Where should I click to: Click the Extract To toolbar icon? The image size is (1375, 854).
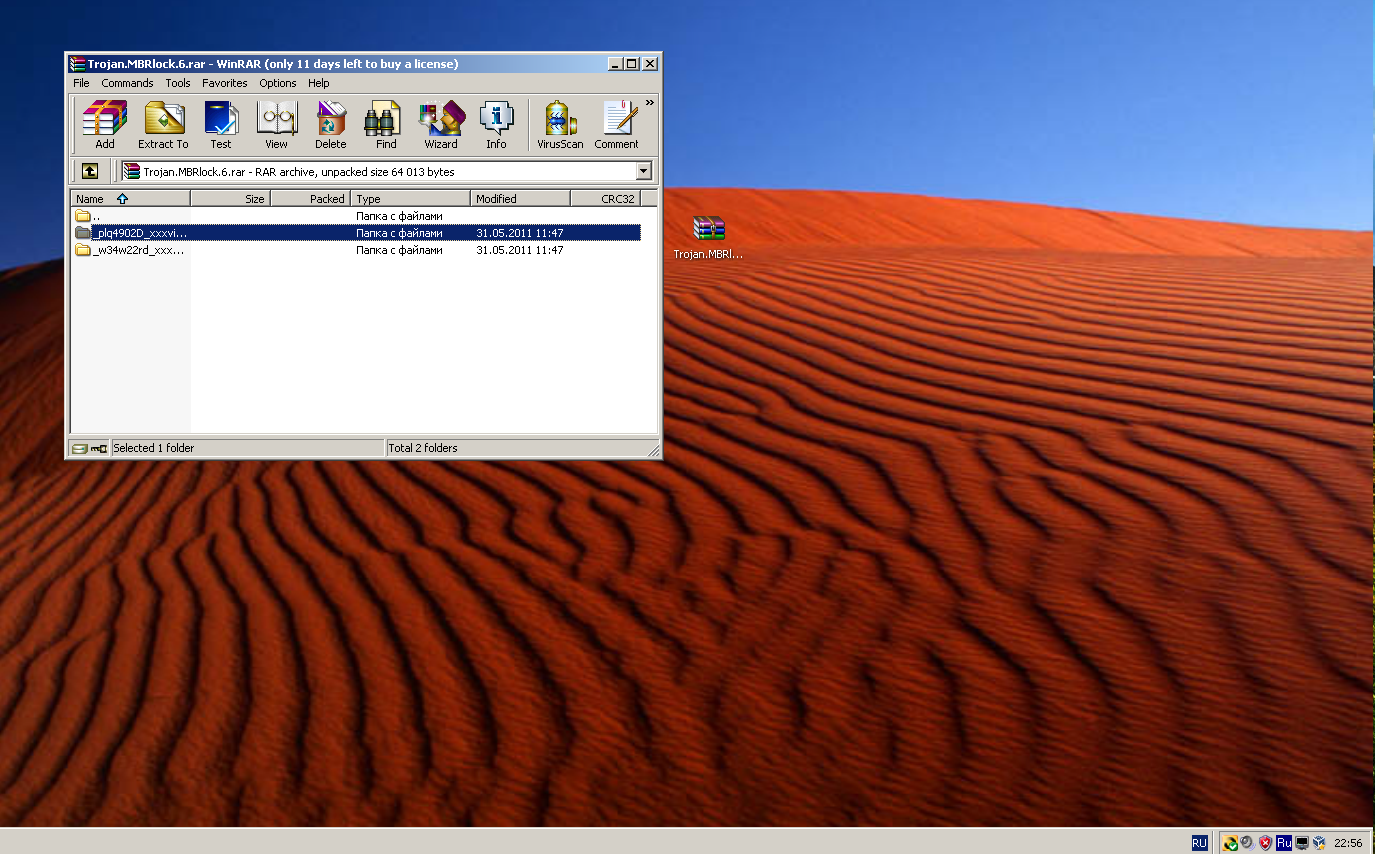(163, 125)
